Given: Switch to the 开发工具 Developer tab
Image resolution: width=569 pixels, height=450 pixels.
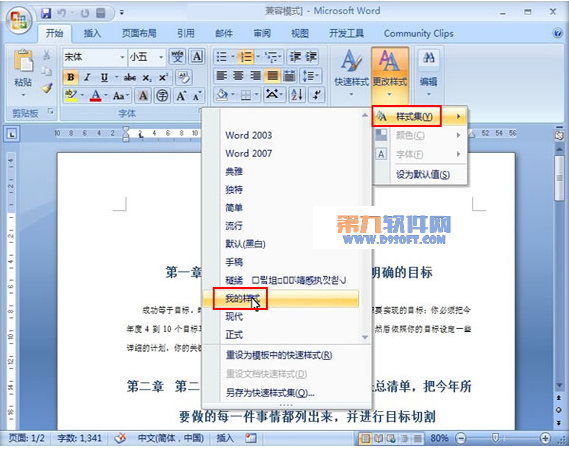Looking at the screenshot, I should (346, 33).
